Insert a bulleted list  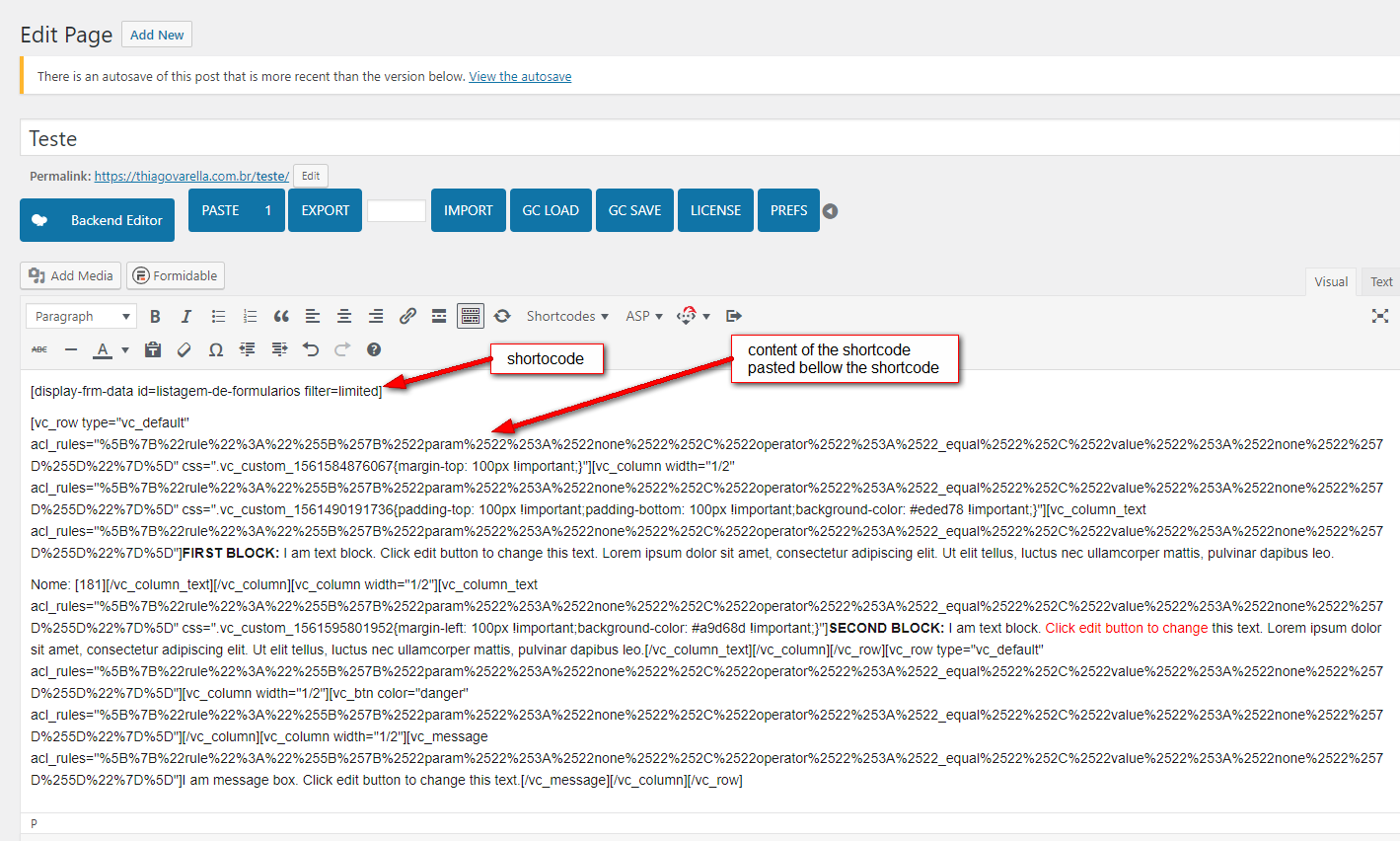click(218, 316)
